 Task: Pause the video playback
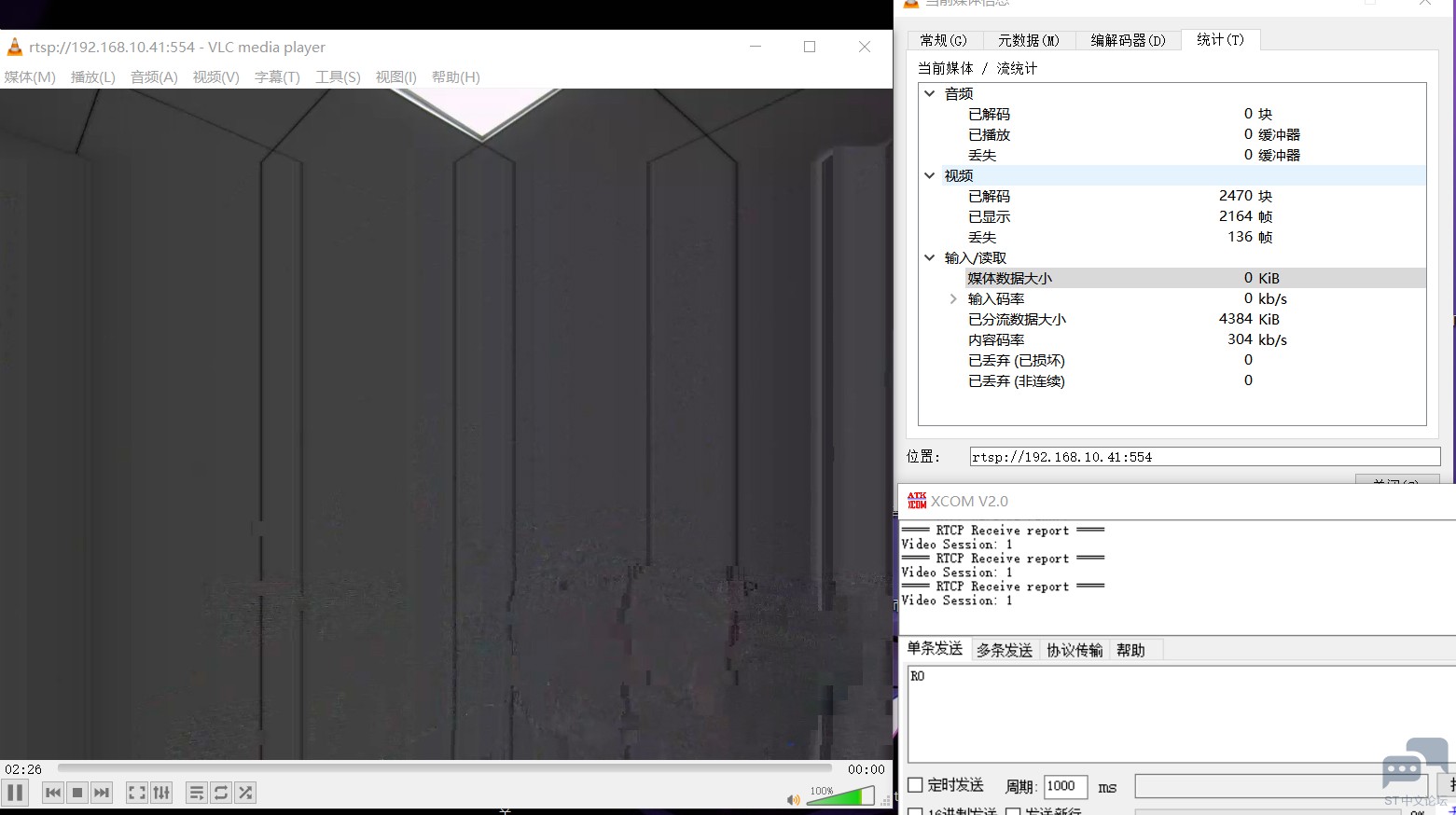15,793
